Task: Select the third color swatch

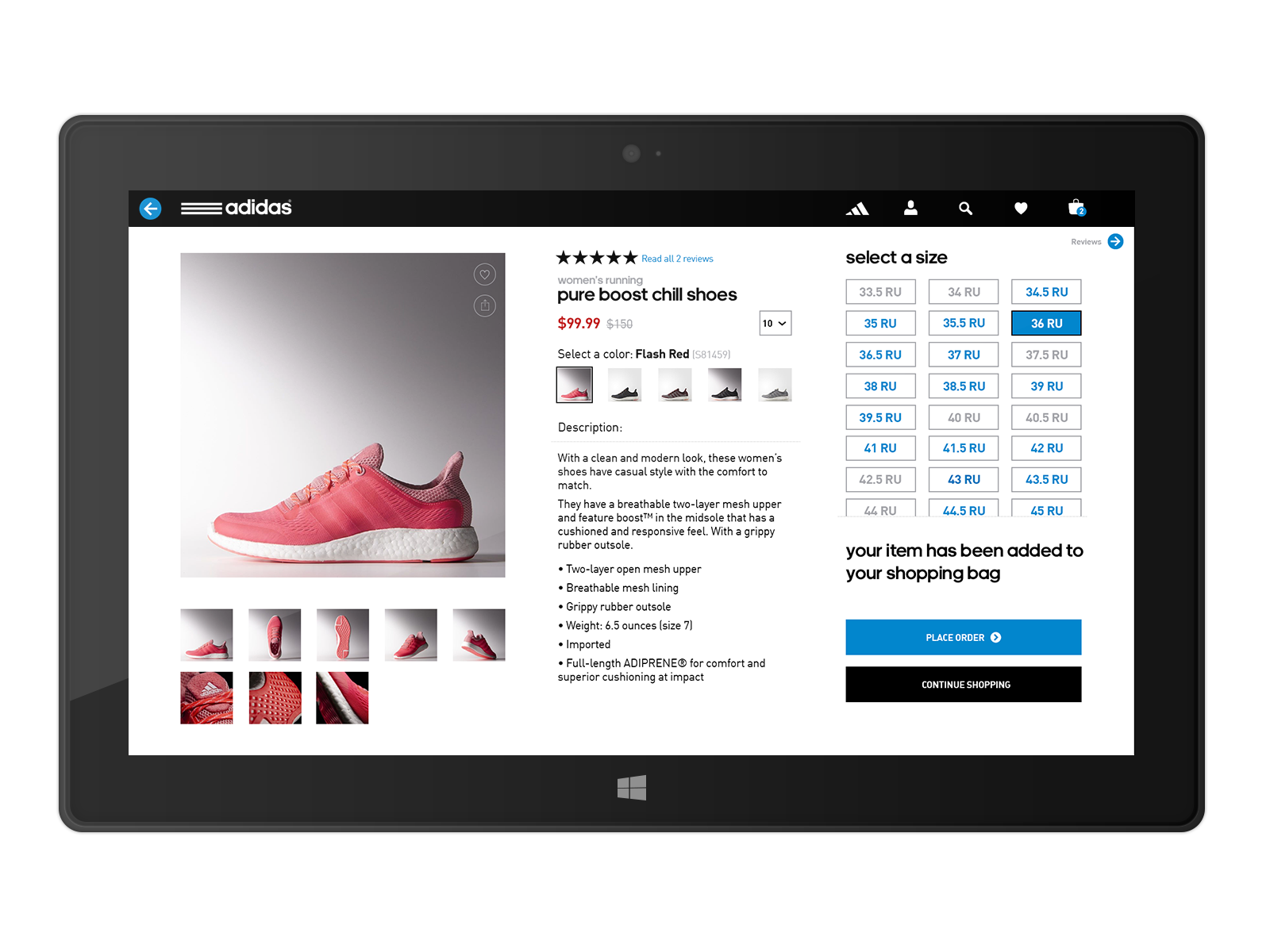Action: [675, 385]
